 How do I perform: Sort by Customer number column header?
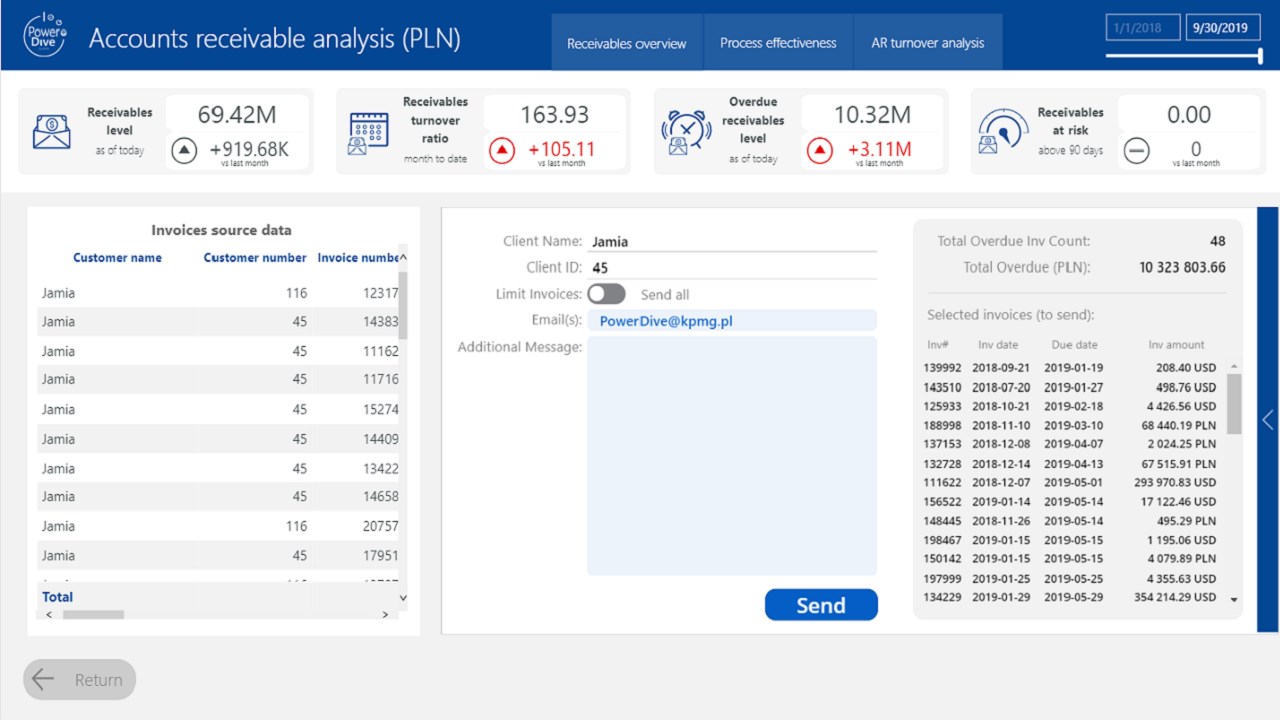[255, 258]
